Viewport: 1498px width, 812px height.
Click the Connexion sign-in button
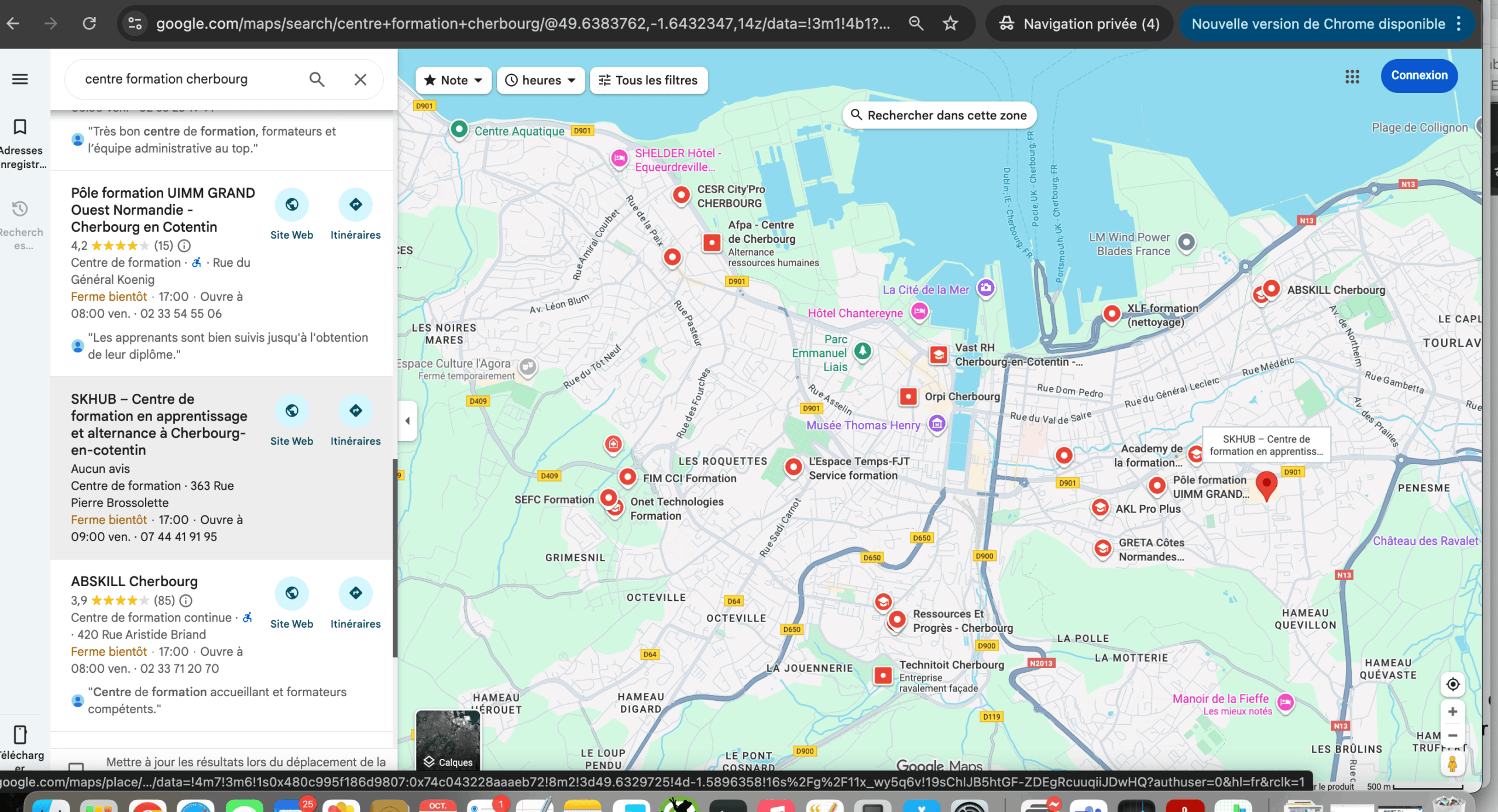1418,75
